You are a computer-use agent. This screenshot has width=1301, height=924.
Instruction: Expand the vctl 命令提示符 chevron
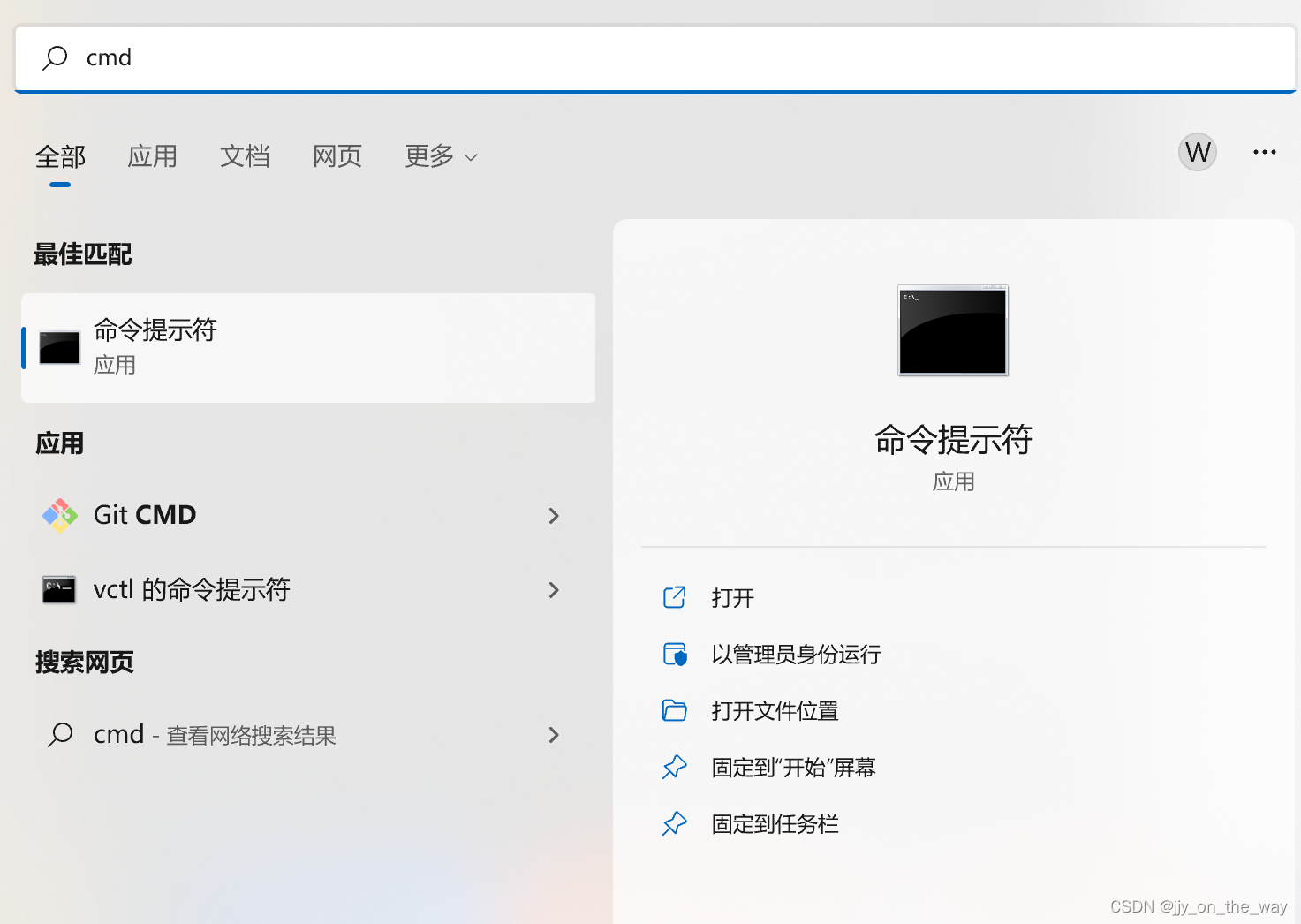point(554,590)
